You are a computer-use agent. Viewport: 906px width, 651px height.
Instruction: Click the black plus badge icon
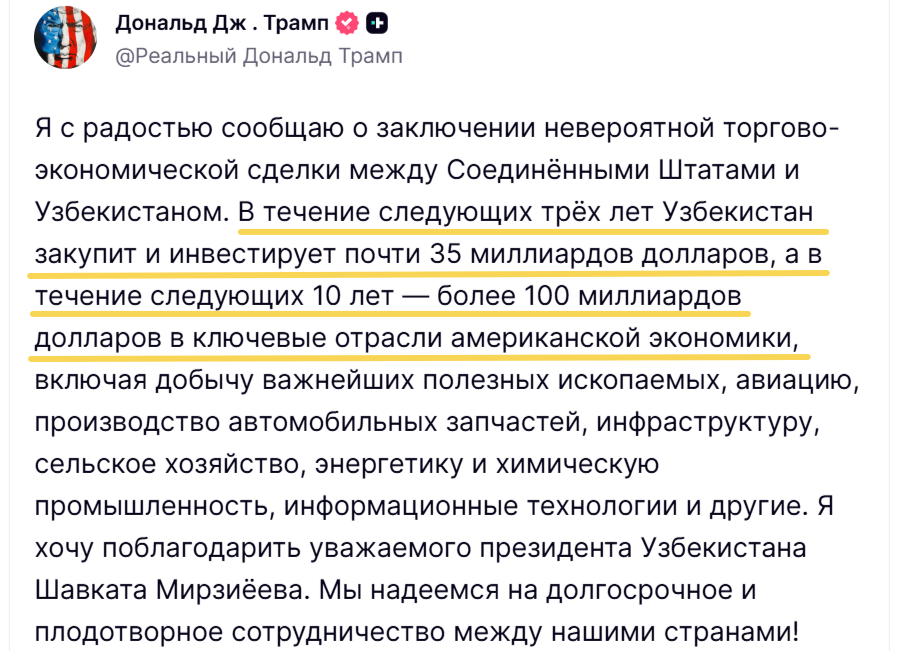[378, 22]
